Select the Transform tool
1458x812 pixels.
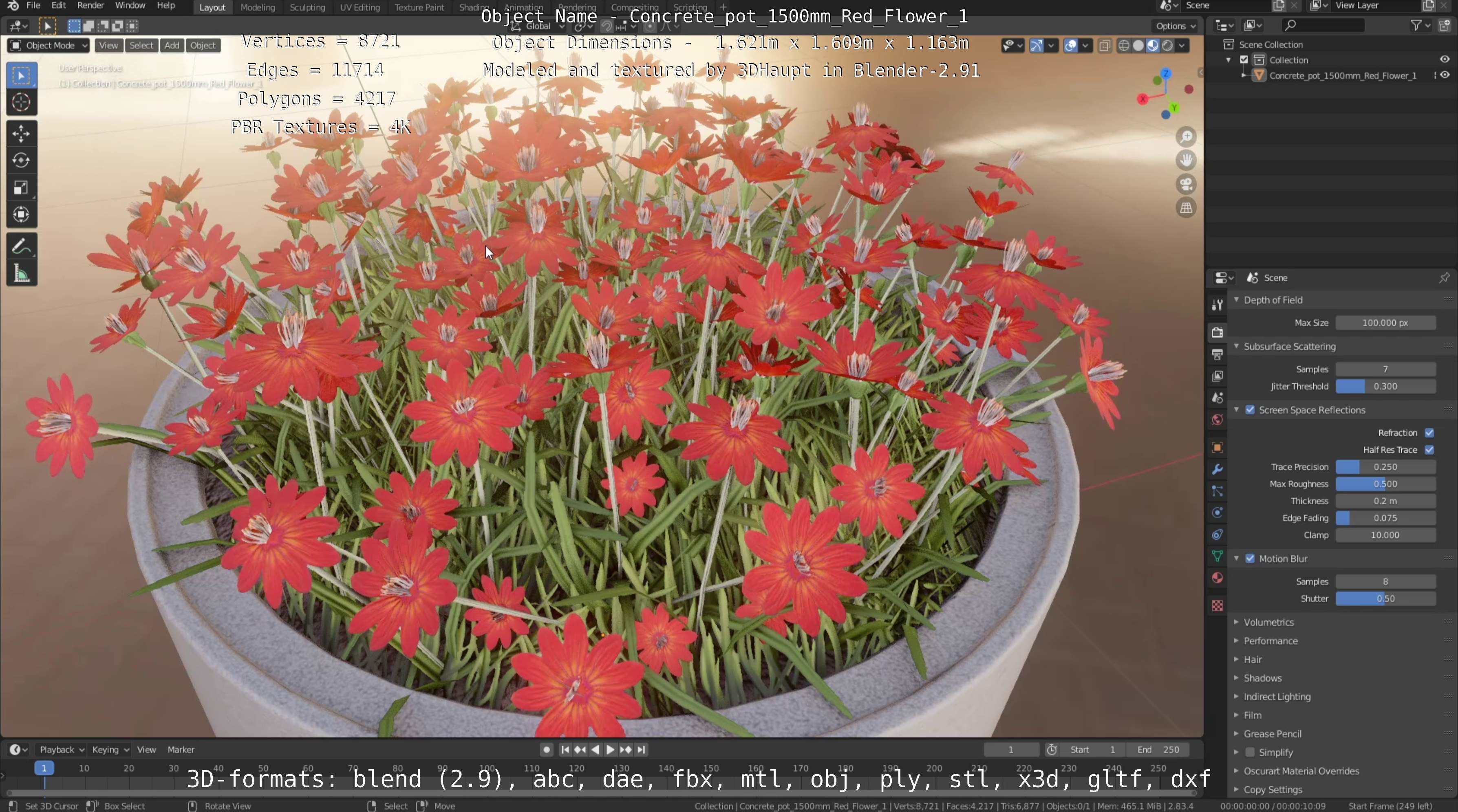click(22, 214)
